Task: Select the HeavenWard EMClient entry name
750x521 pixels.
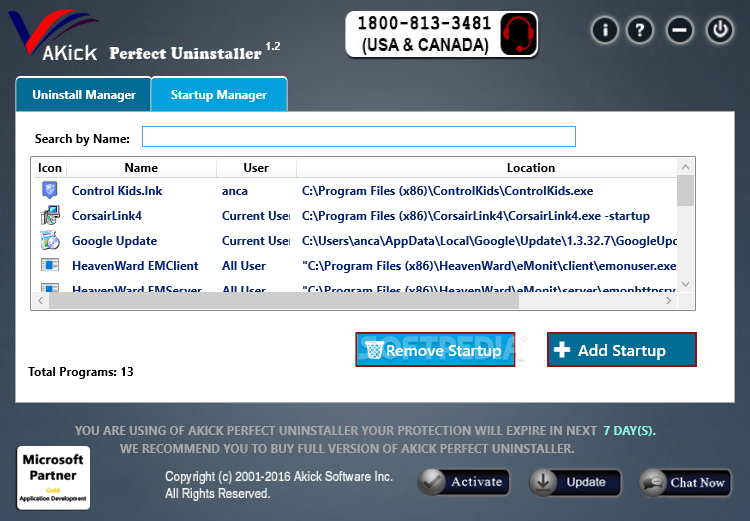Action: coord(135,266)
